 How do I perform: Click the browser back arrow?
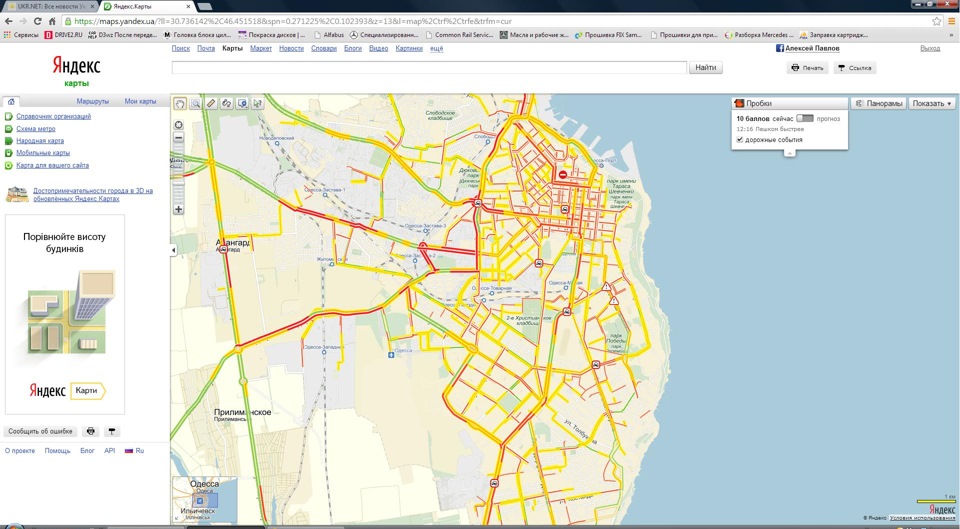pos(9,21)
